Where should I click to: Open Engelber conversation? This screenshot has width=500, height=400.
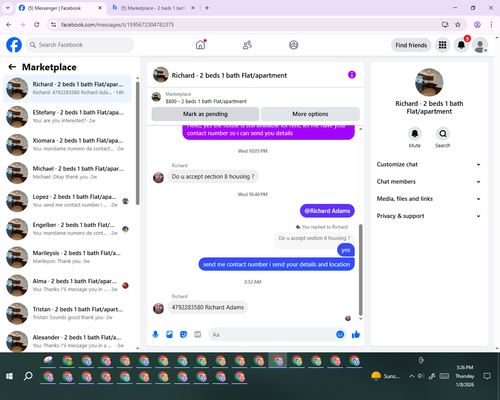point(67,229)
